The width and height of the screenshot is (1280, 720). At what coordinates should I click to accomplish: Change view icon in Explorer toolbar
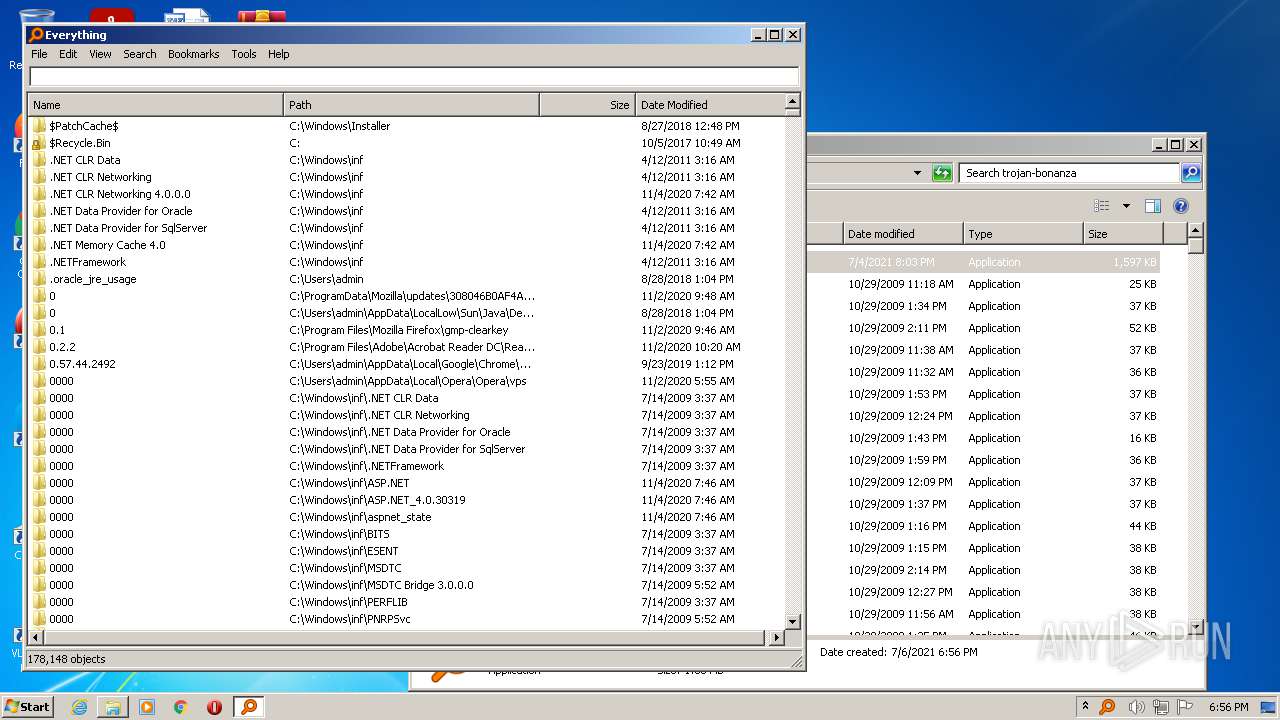(x=1102, y=206)
